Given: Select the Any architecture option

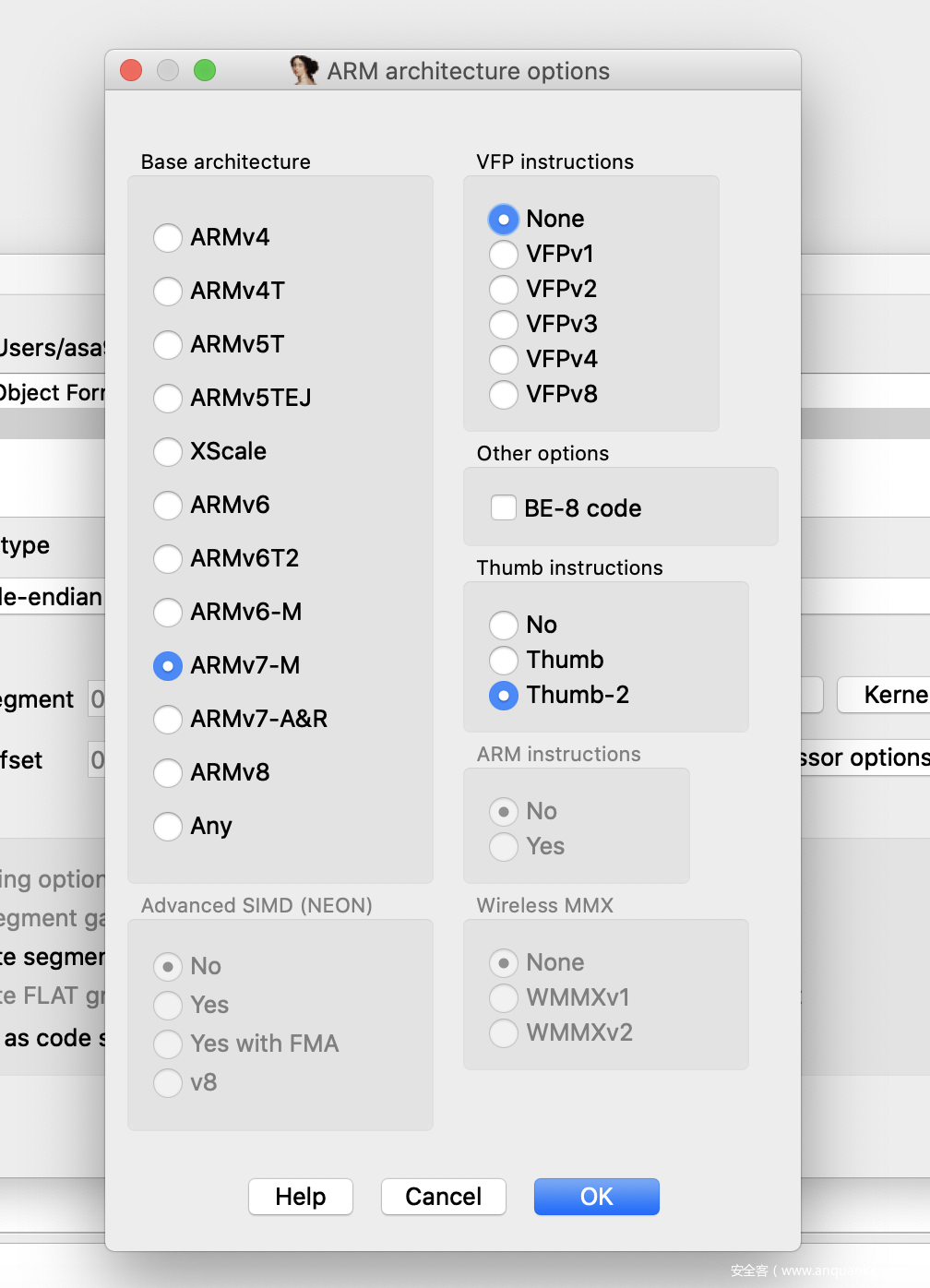Looking at the screenshot, I should tap(168, 827).
